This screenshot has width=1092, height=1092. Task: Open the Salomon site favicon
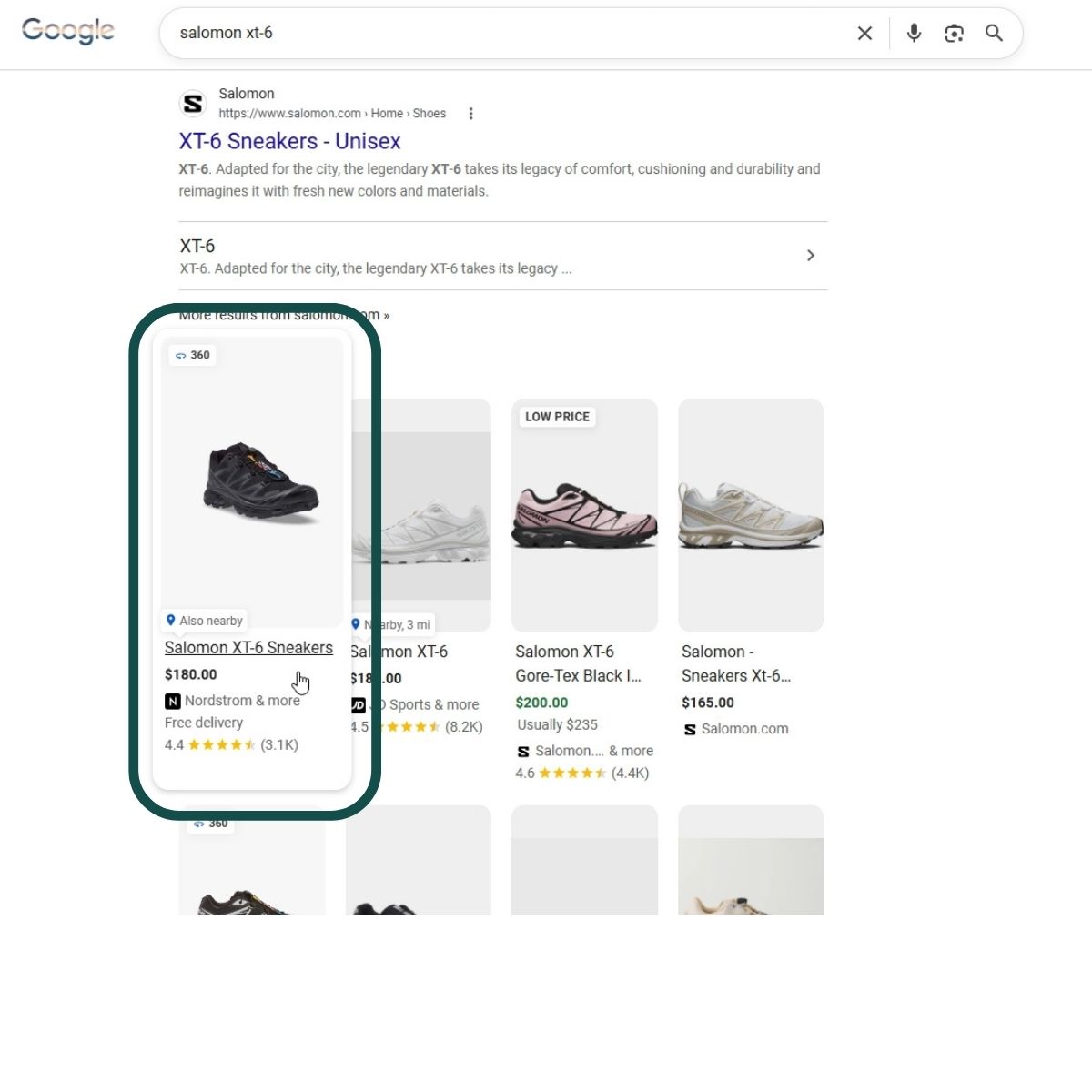coord(193,104)
